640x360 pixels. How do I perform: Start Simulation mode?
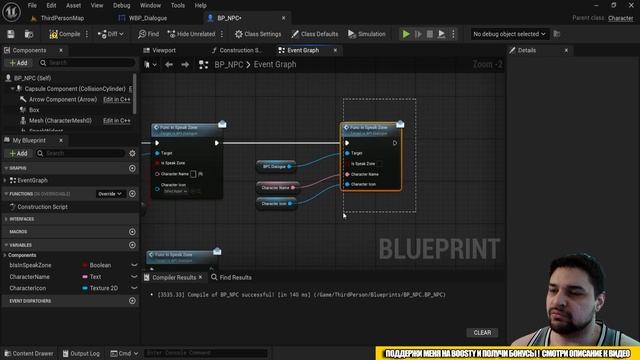[367, 34]
